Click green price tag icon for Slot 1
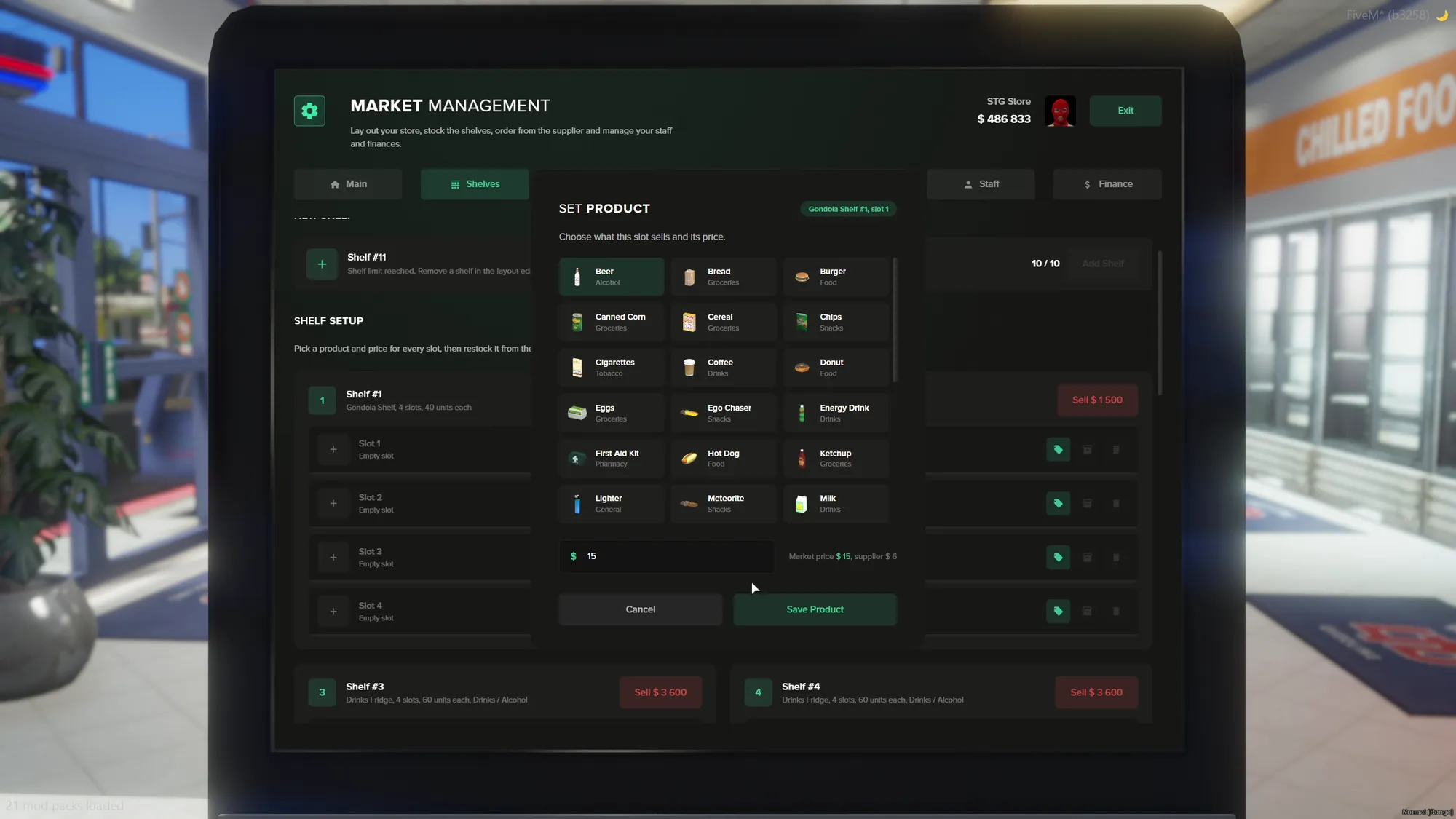 1058,450
